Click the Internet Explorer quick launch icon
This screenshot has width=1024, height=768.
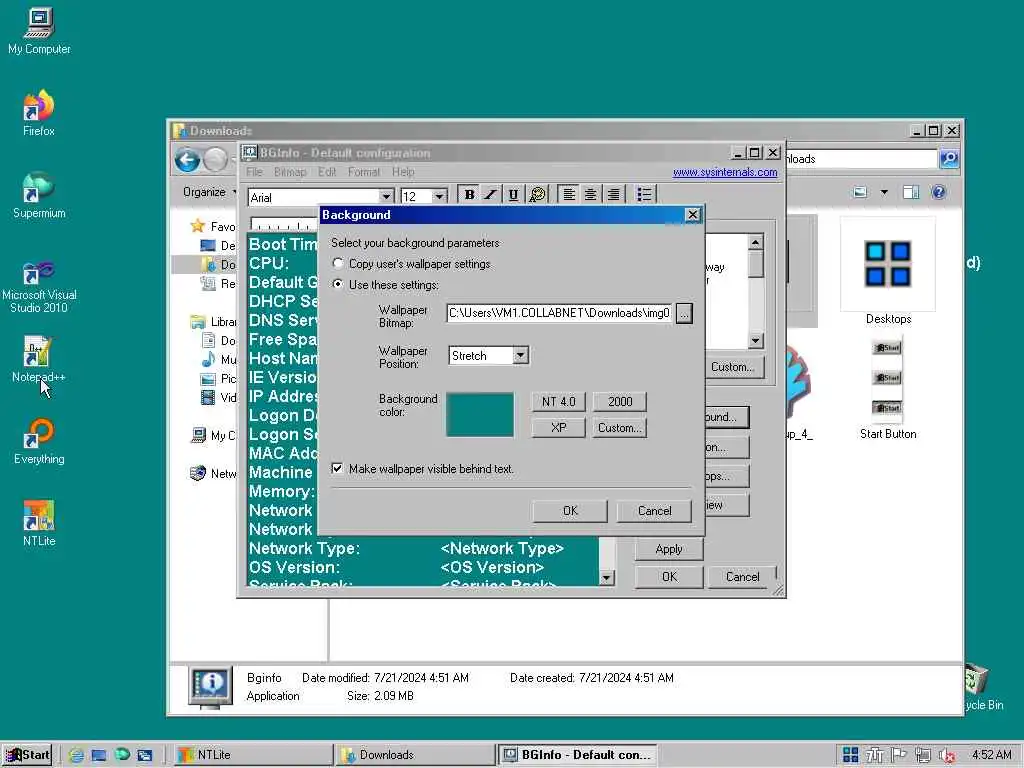click(x=76, y=755)
